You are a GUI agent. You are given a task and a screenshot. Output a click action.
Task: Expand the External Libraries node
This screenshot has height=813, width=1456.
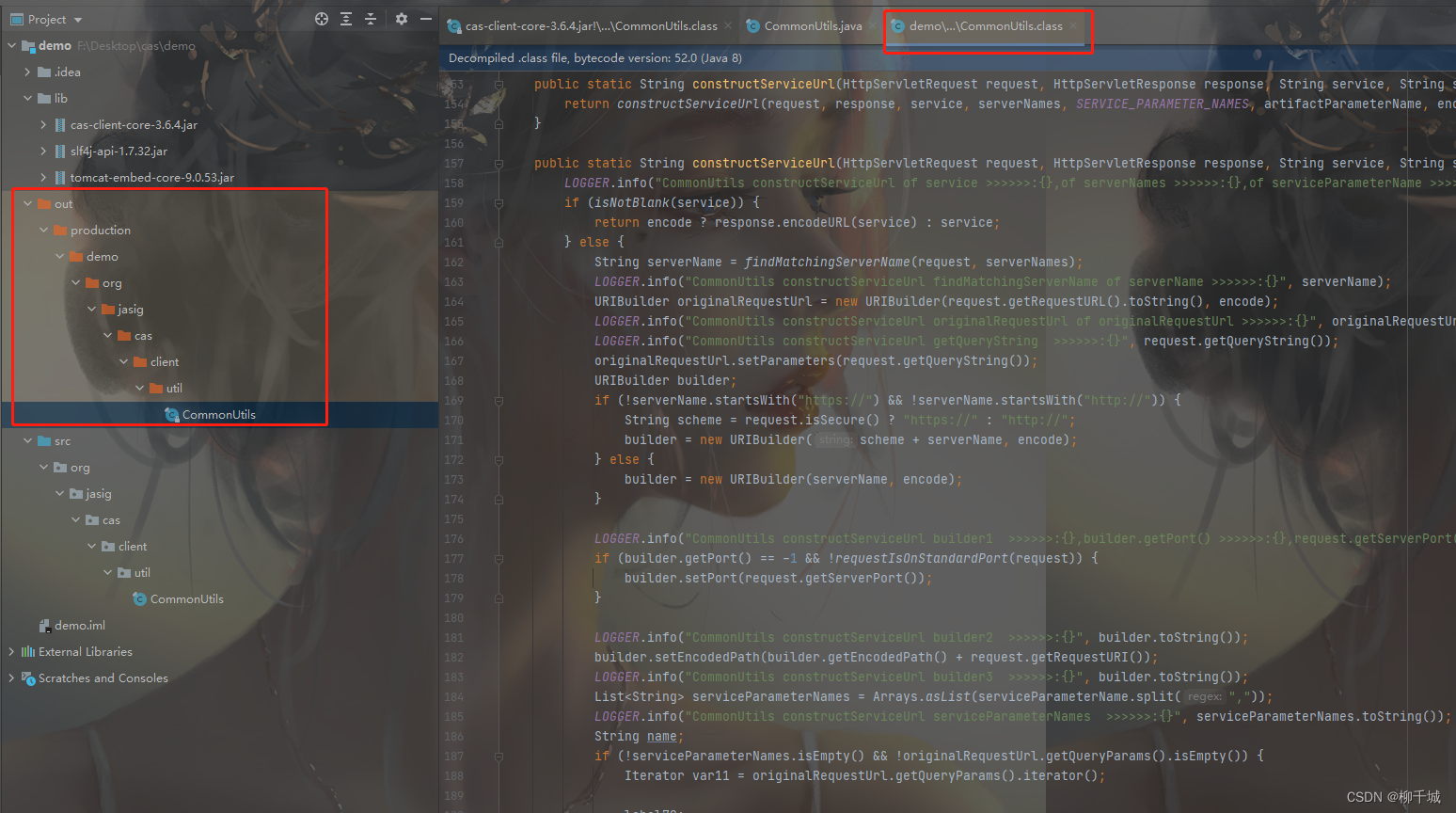(11, 651)
